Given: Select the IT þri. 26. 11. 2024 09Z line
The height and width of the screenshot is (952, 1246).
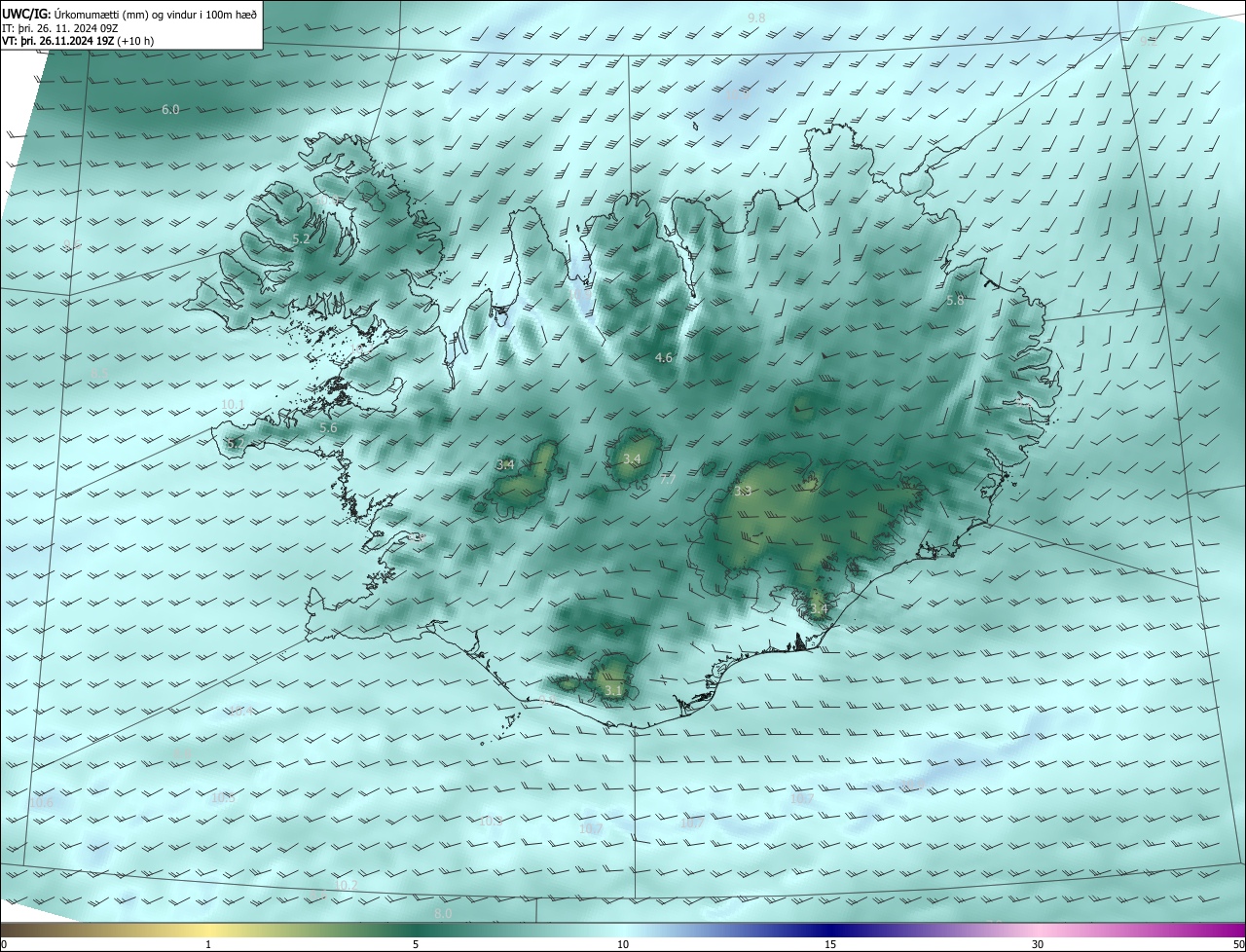Looking at the screenshot, I should [60, 27].
